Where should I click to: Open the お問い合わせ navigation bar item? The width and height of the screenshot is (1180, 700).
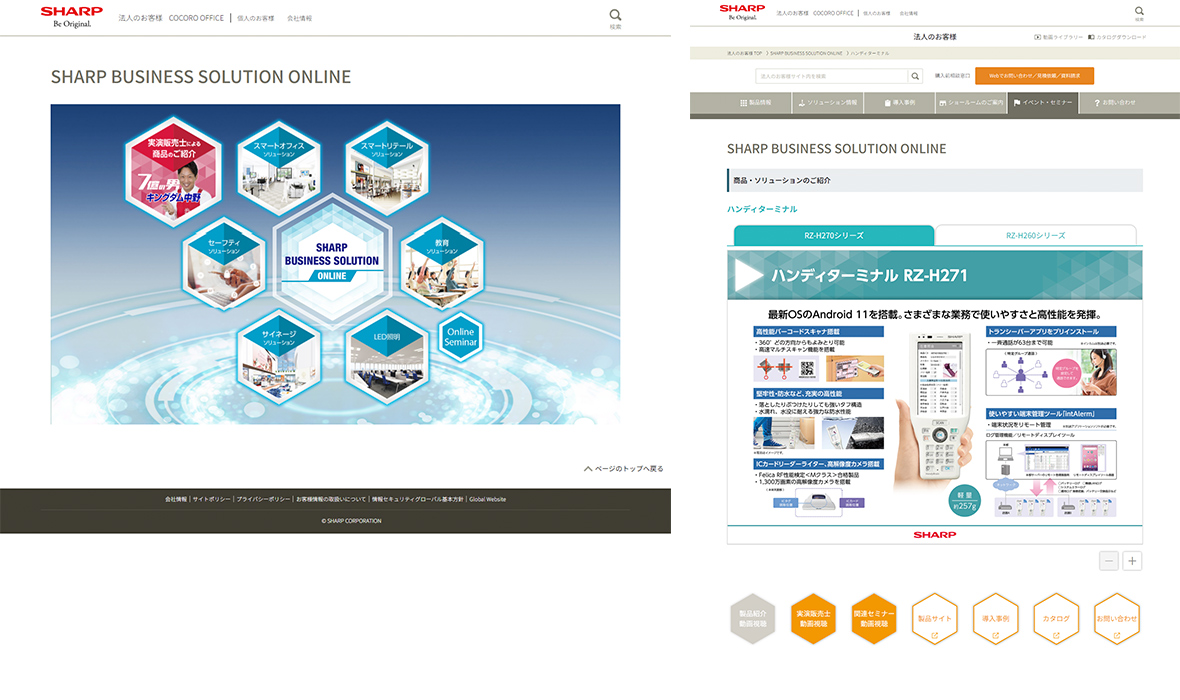(1115, 102)
